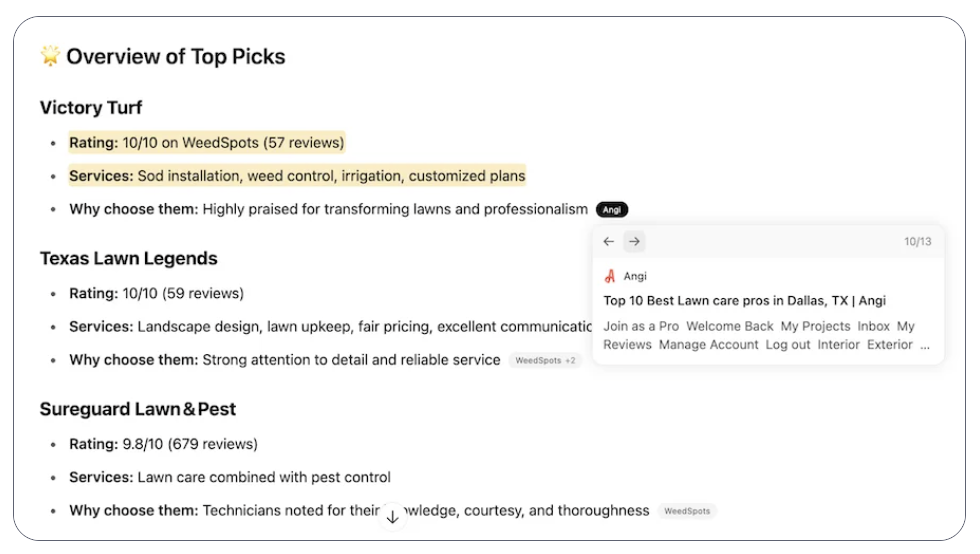The width and height of the screenshot is (980, 554).
Task: Click the Angi site name in popup
Action: pyautogui.click(x=635, y=276)
